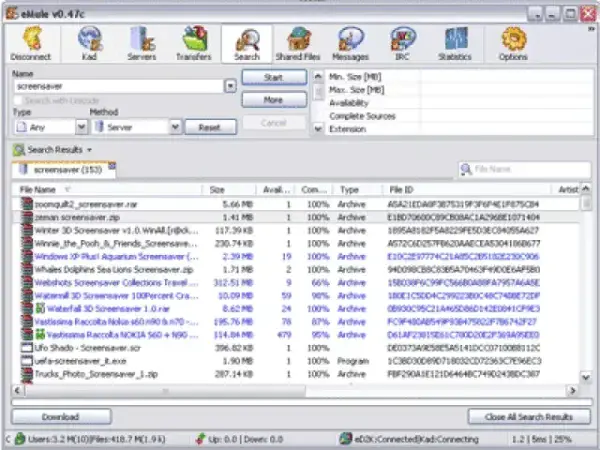Click the Start search button
The image size is (600, 450).
pos(274,77)
